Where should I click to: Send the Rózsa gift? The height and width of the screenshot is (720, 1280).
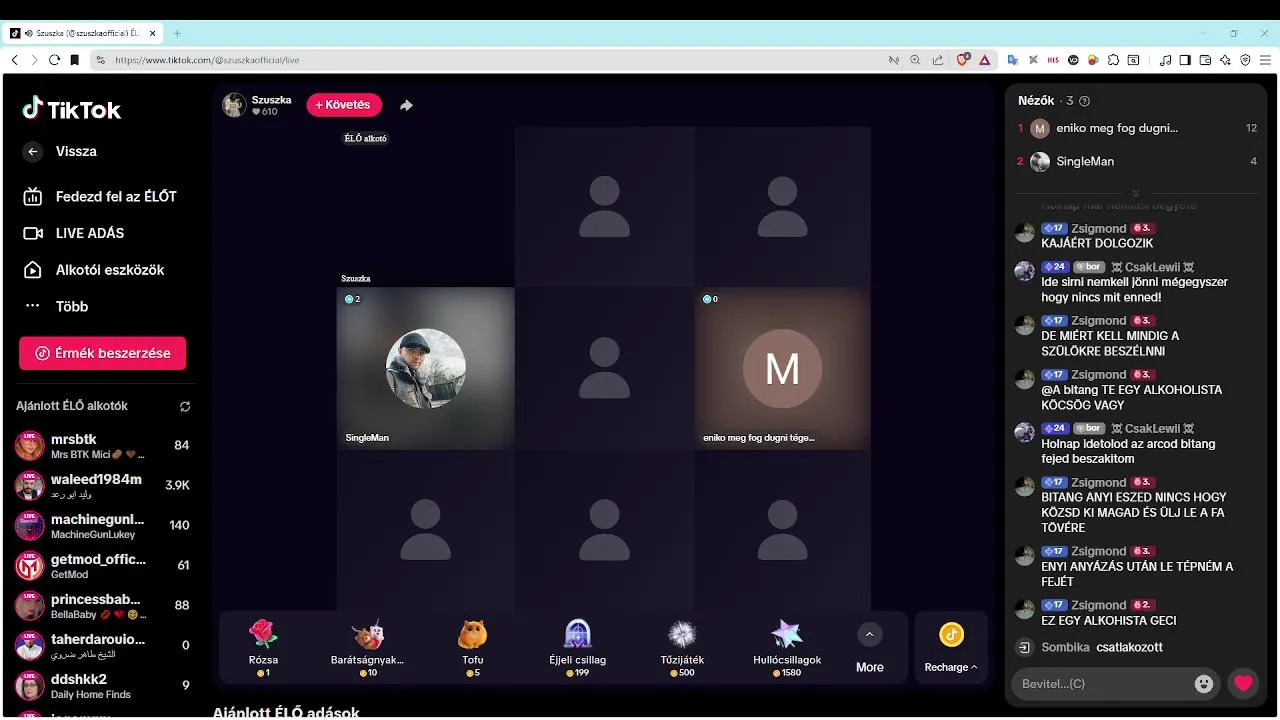pos(263,647)
